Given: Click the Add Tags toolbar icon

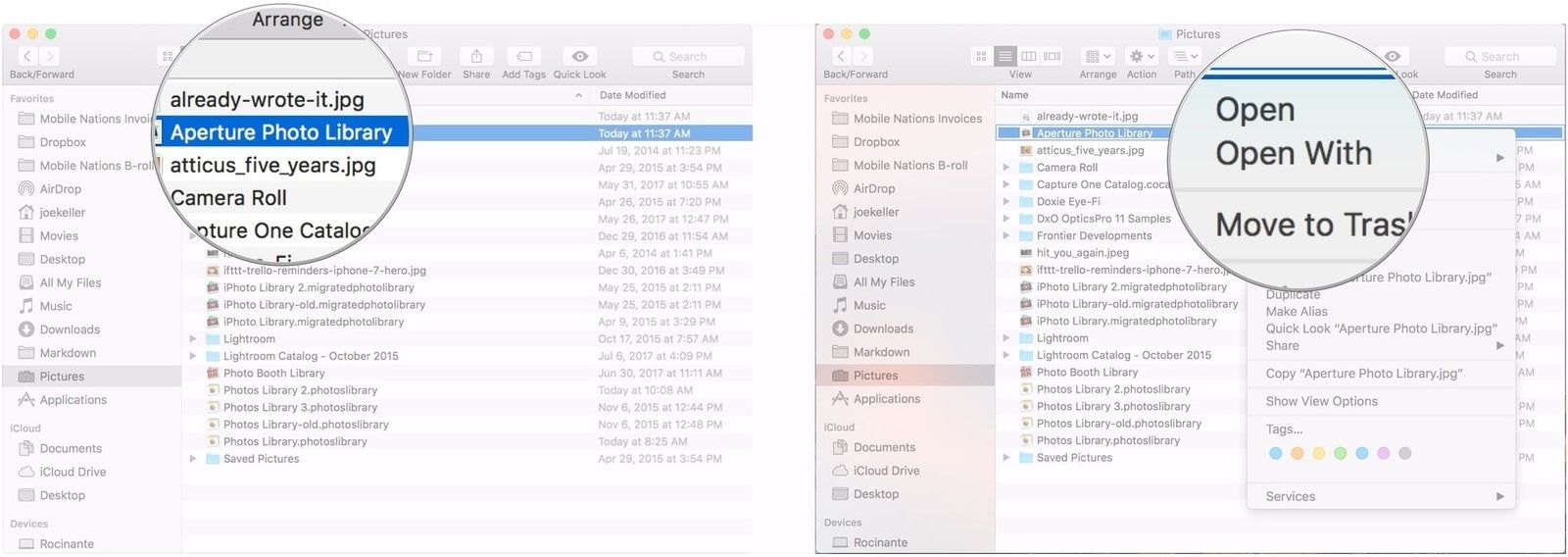Looking at the screenshot, I should (524, 57).
